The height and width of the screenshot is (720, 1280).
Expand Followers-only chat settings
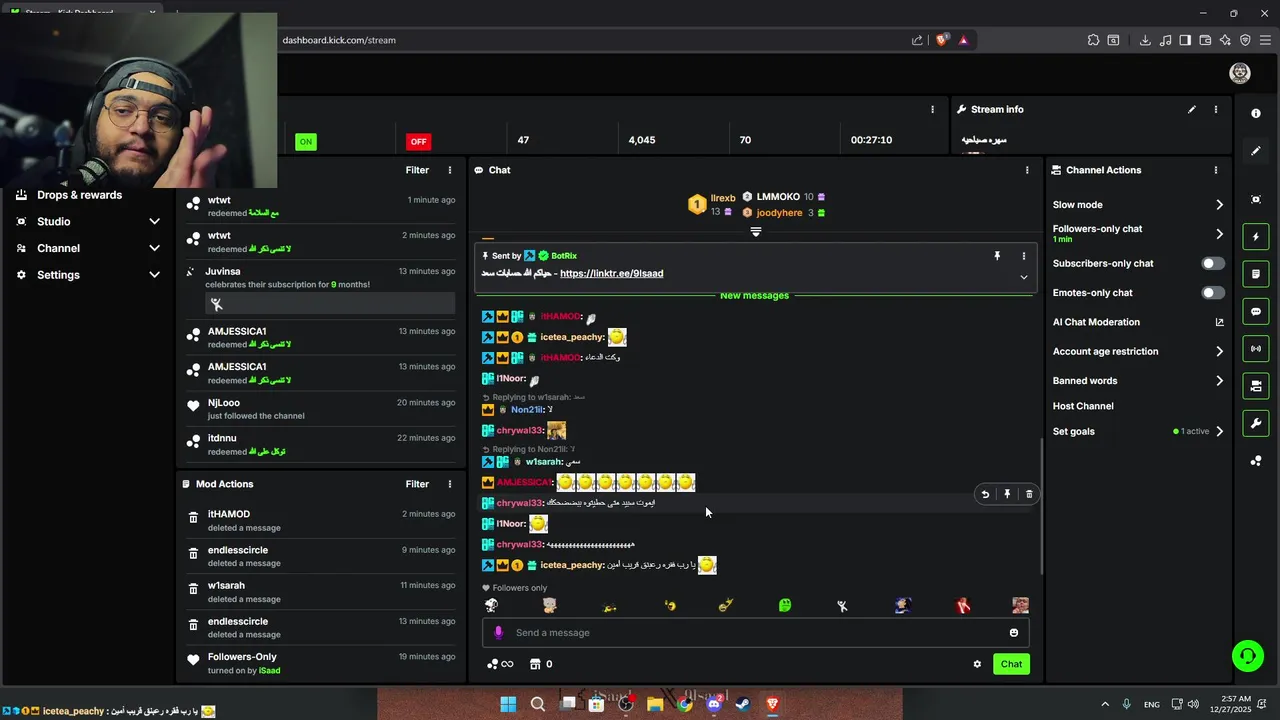pos(1219,234)
